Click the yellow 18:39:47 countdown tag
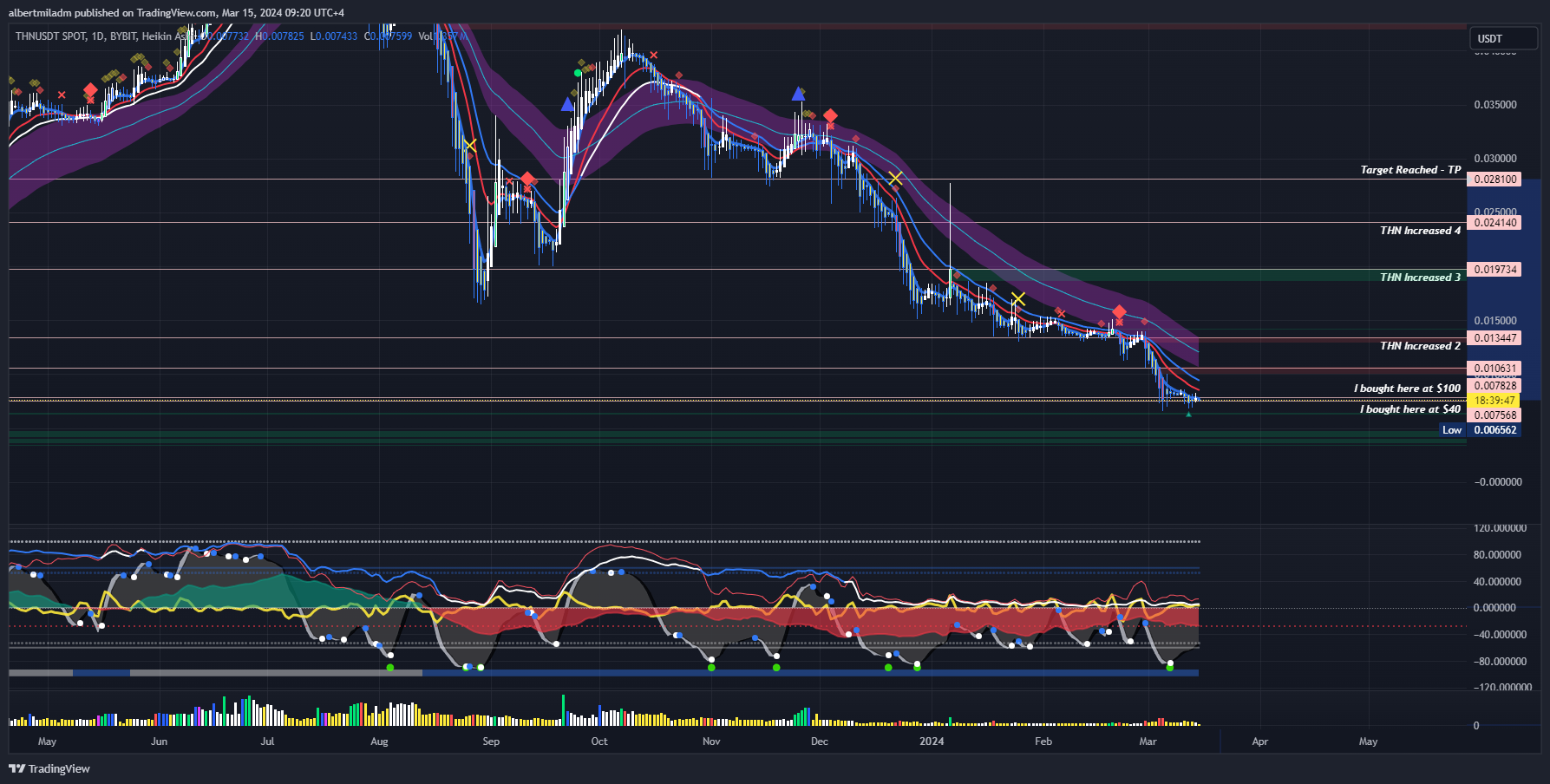1550x784 pixels. [x=1494, y=401]
